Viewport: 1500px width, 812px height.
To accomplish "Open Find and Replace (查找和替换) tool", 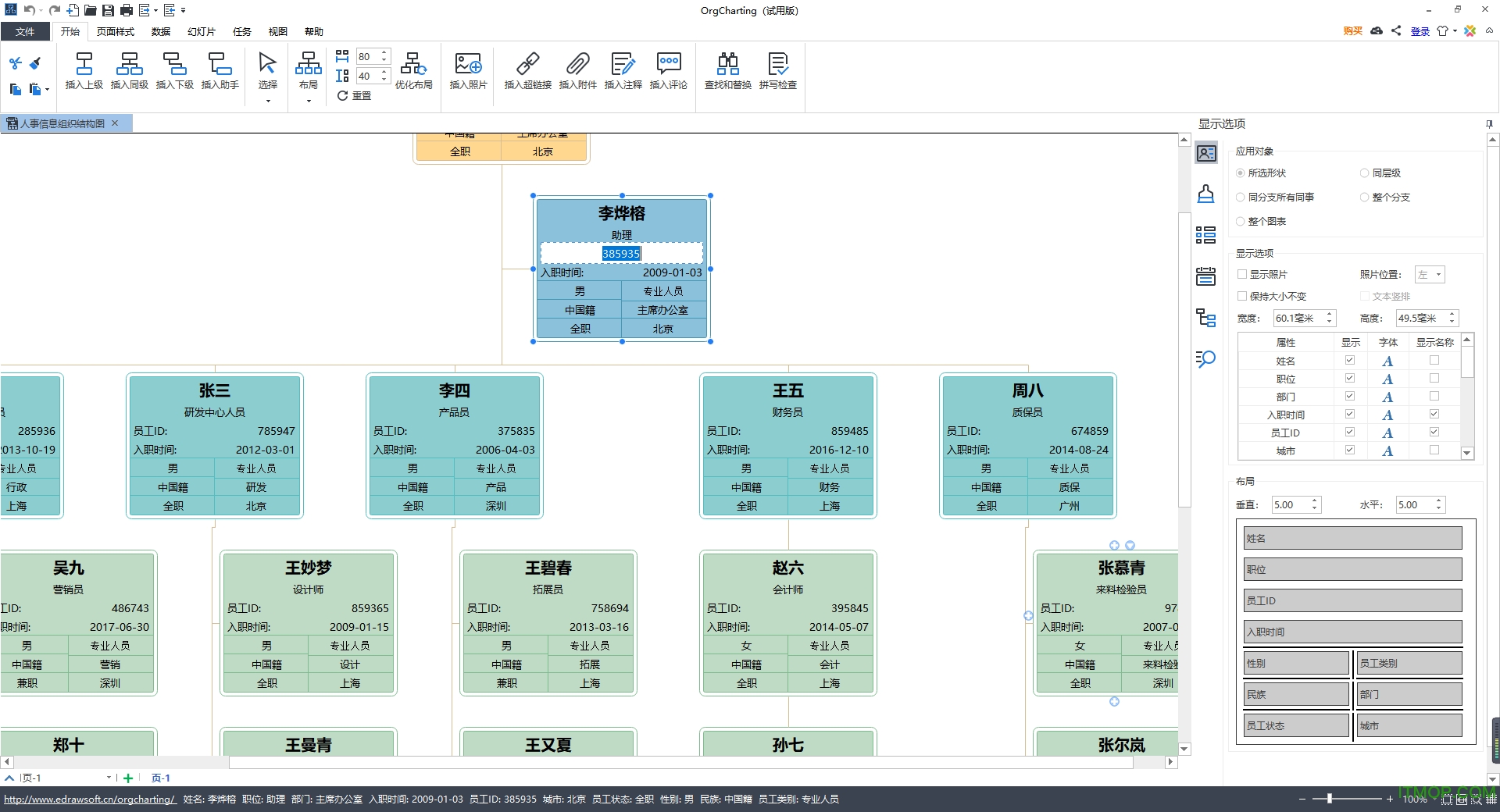I will 727,64.
